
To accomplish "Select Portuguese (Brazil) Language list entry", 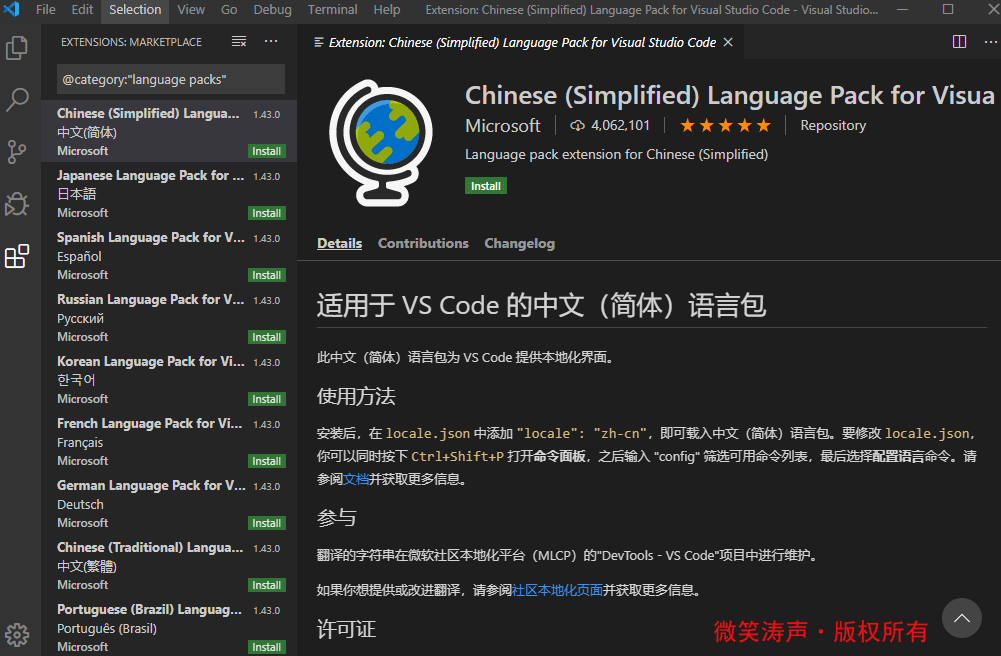I will point(169,626).
